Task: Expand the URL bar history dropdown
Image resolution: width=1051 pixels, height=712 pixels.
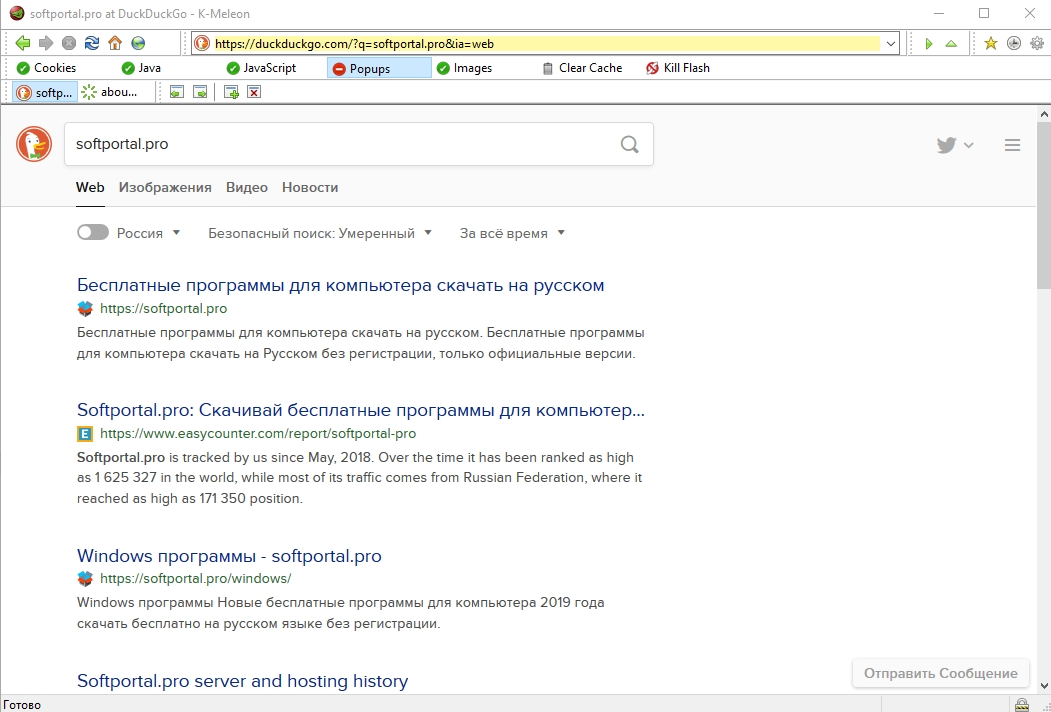Action: pos(889,44)
